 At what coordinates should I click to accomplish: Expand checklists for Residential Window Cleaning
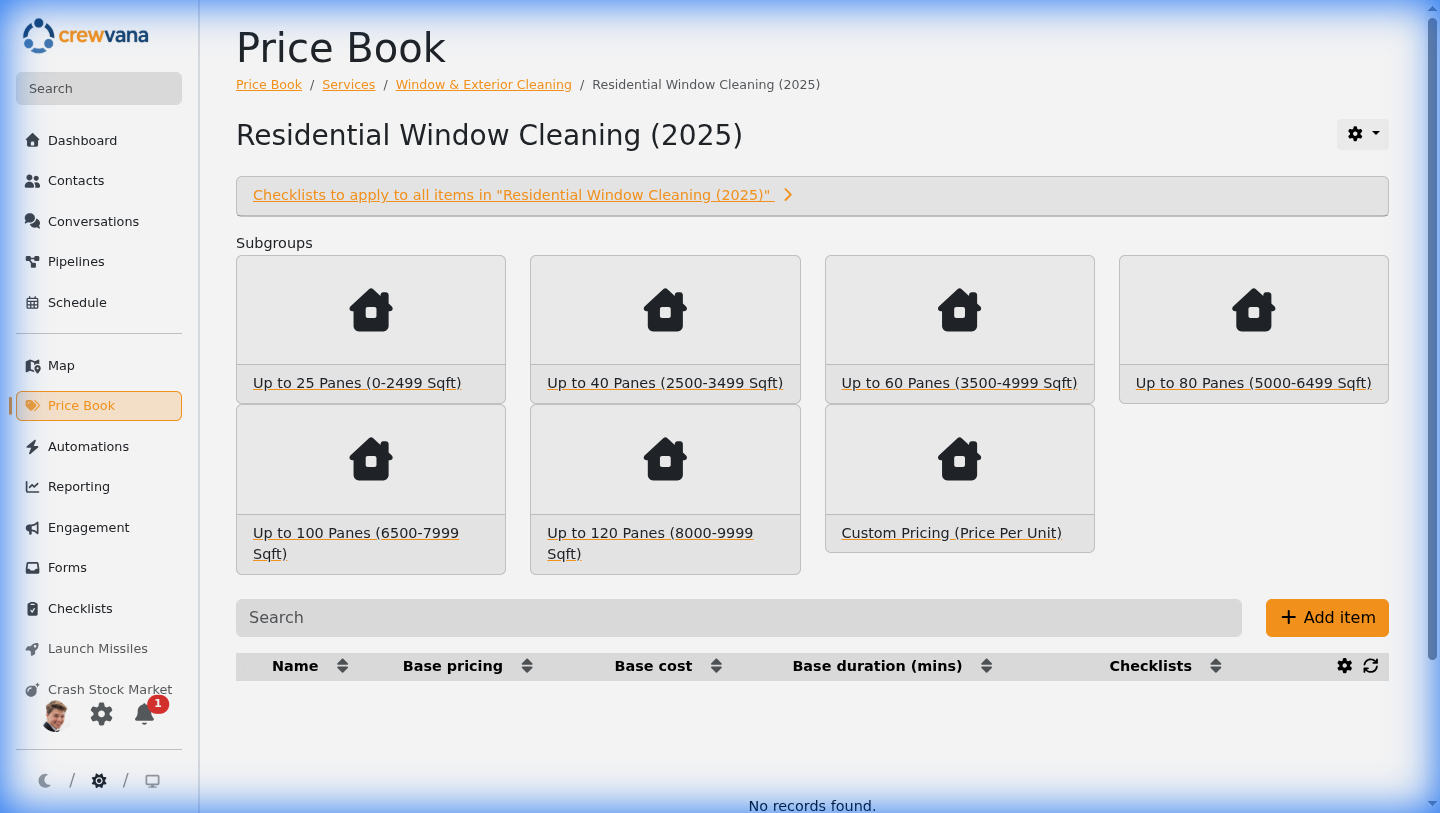tap(522, 195)
